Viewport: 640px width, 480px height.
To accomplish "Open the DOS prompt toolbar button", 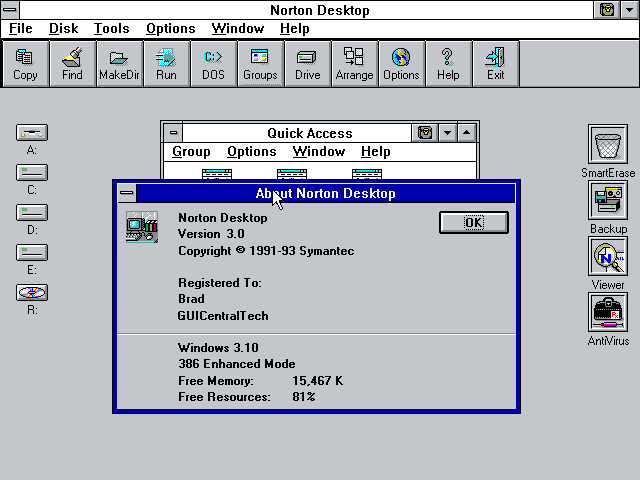I will 213,64.
